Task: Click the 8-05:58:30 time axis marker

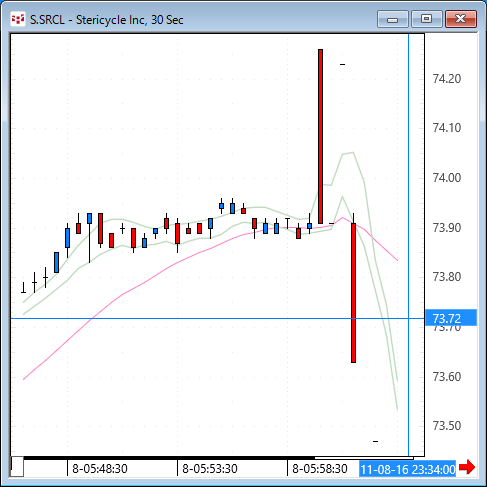Action: 320,469
